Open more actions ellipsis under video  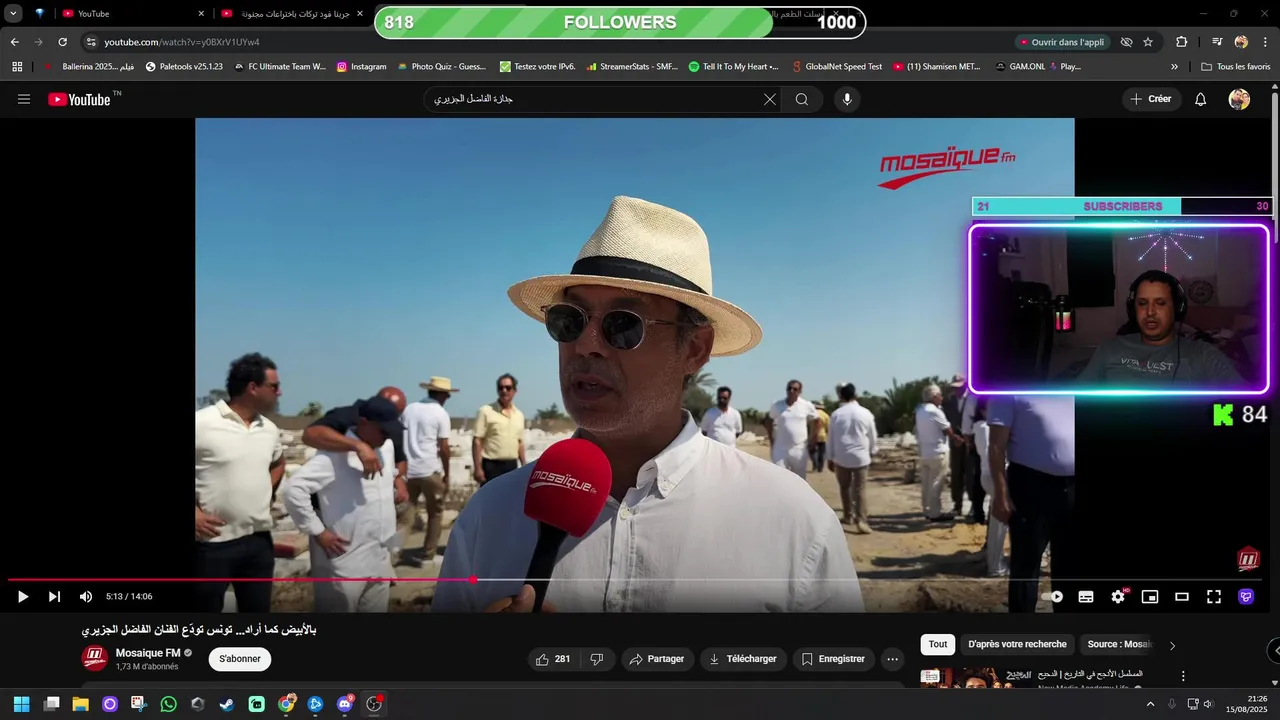[893, 659]
